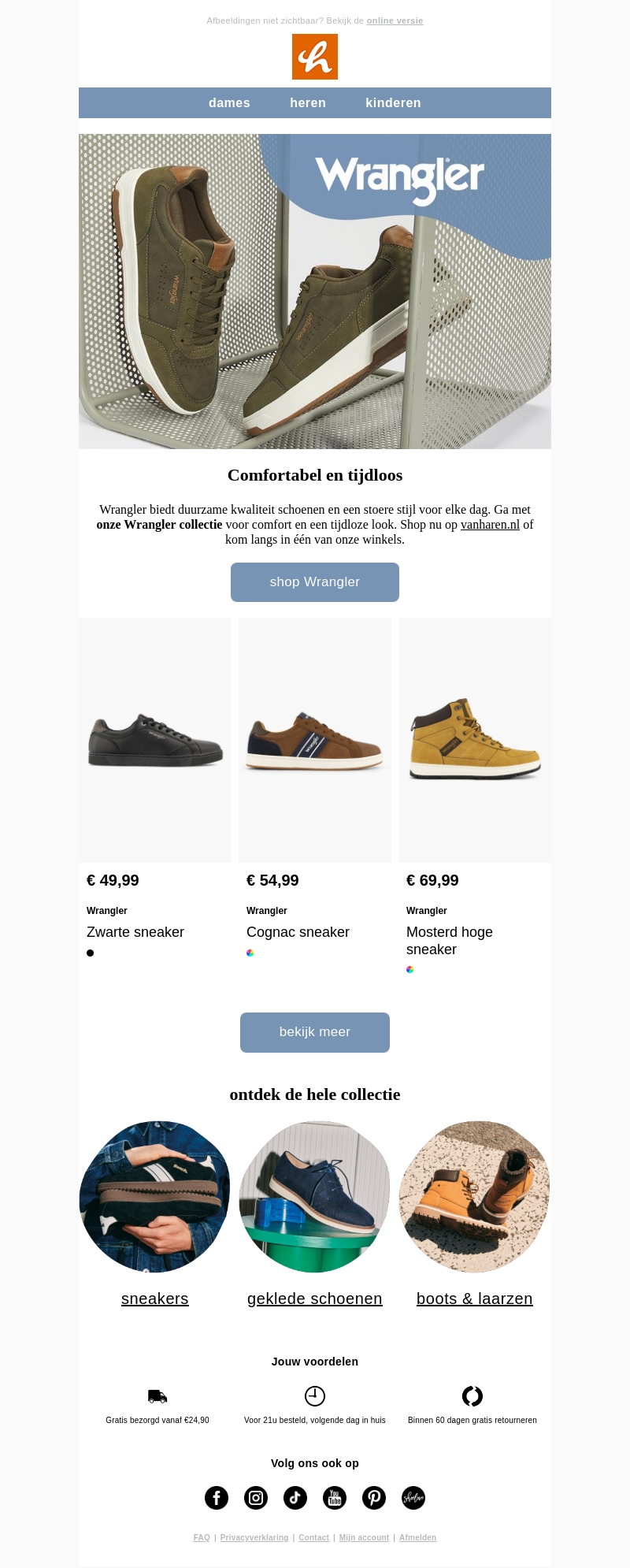Click the vanharen.nl link in the text
The image size is (630, 1568).
[x=490, y=524]
